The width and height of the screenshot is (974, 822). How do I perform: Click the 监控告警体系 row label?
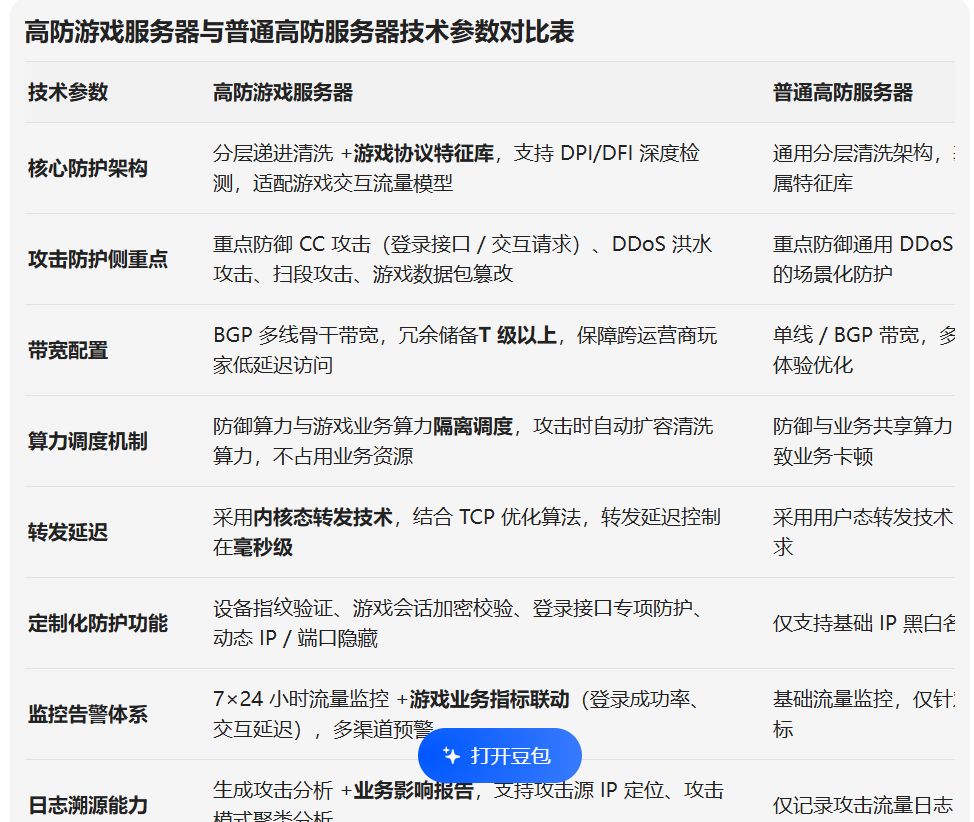tap(88, 714)
